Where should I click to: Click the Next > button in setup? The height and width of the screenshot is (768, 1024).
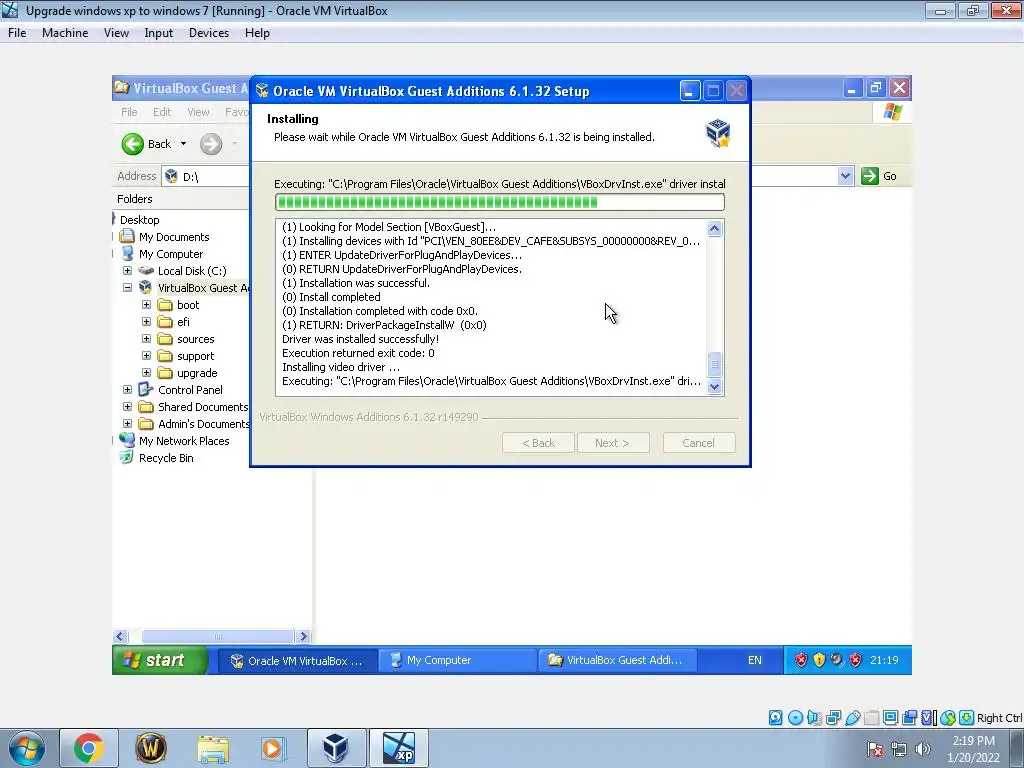coord(613,443)
